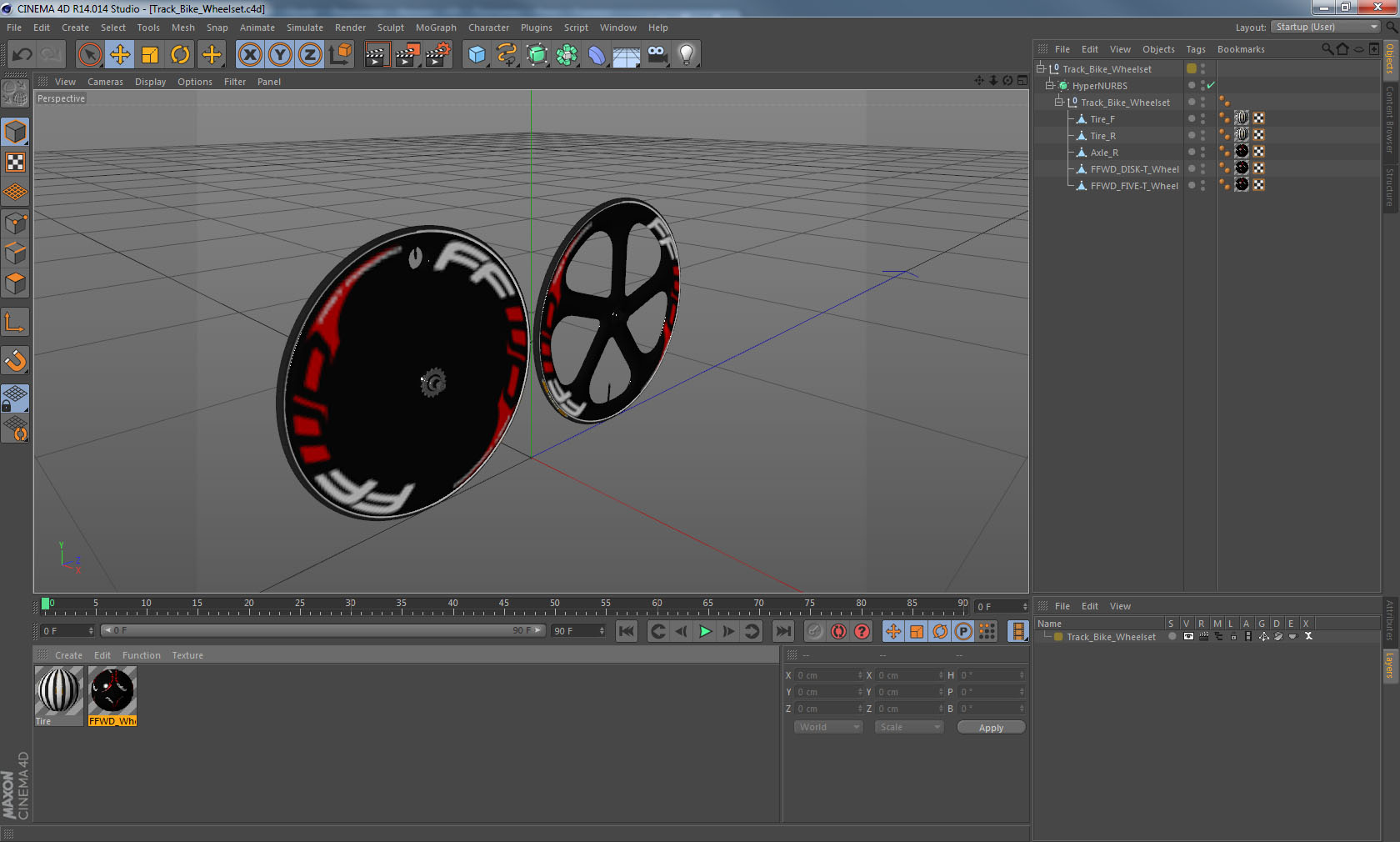Image resolution: width=1400 pixels, height=842 pixels.
Task: Collapse the HyperNURBS tree node
Action: [1050, 85]
